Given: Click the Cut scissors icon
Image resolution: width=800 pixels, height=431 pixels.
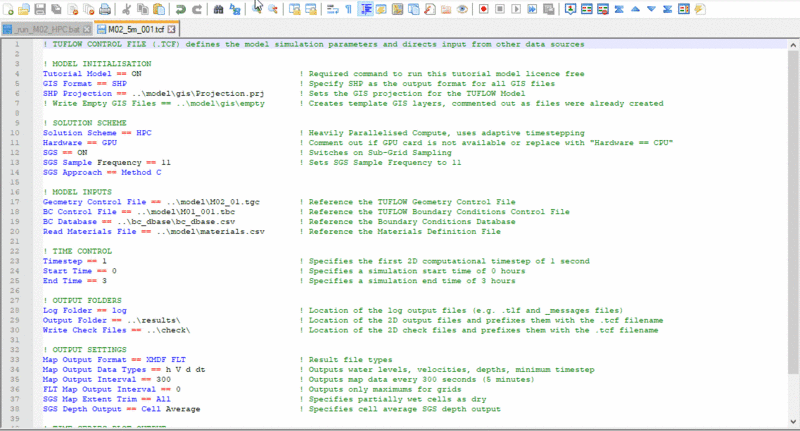Looking at the screenshot, I should coord(125,9).
